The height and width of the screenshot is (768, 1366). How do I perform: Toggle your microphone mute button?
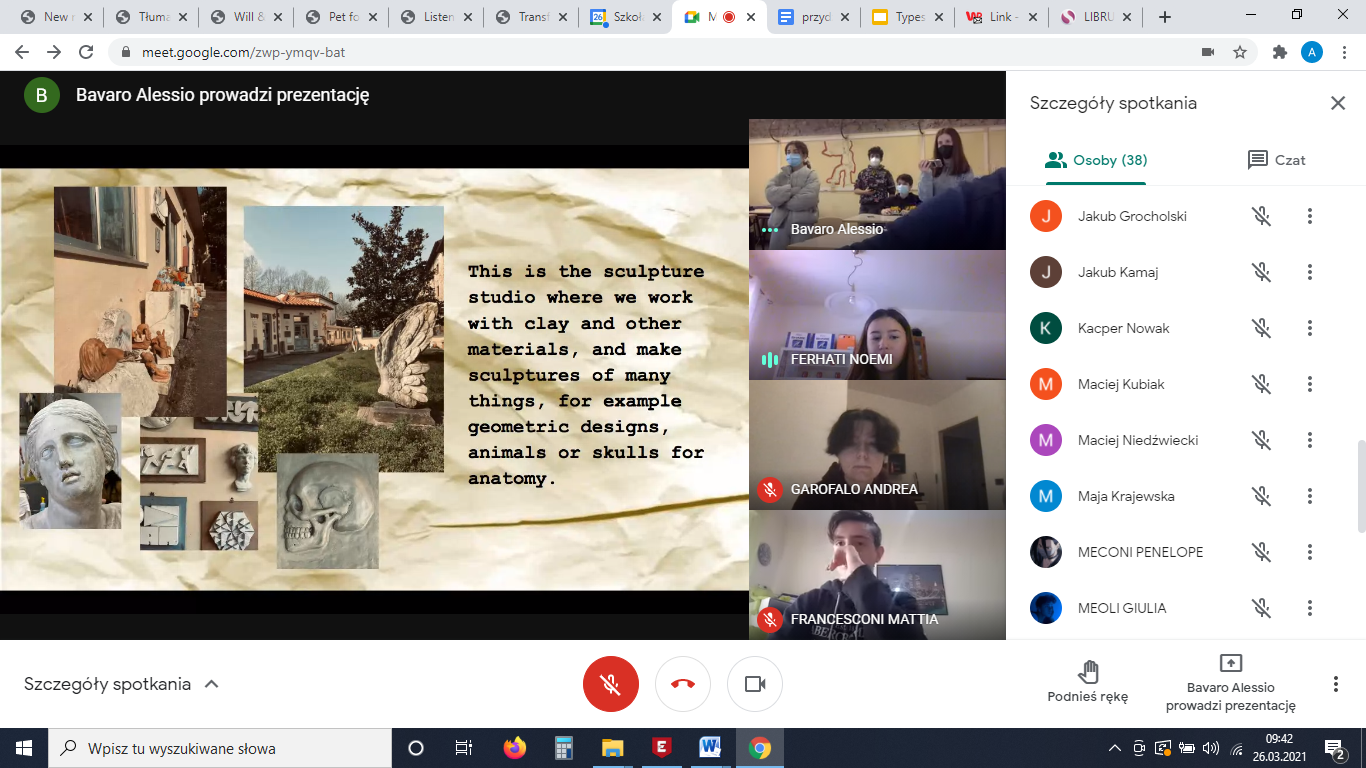click(x=611, y=684)
